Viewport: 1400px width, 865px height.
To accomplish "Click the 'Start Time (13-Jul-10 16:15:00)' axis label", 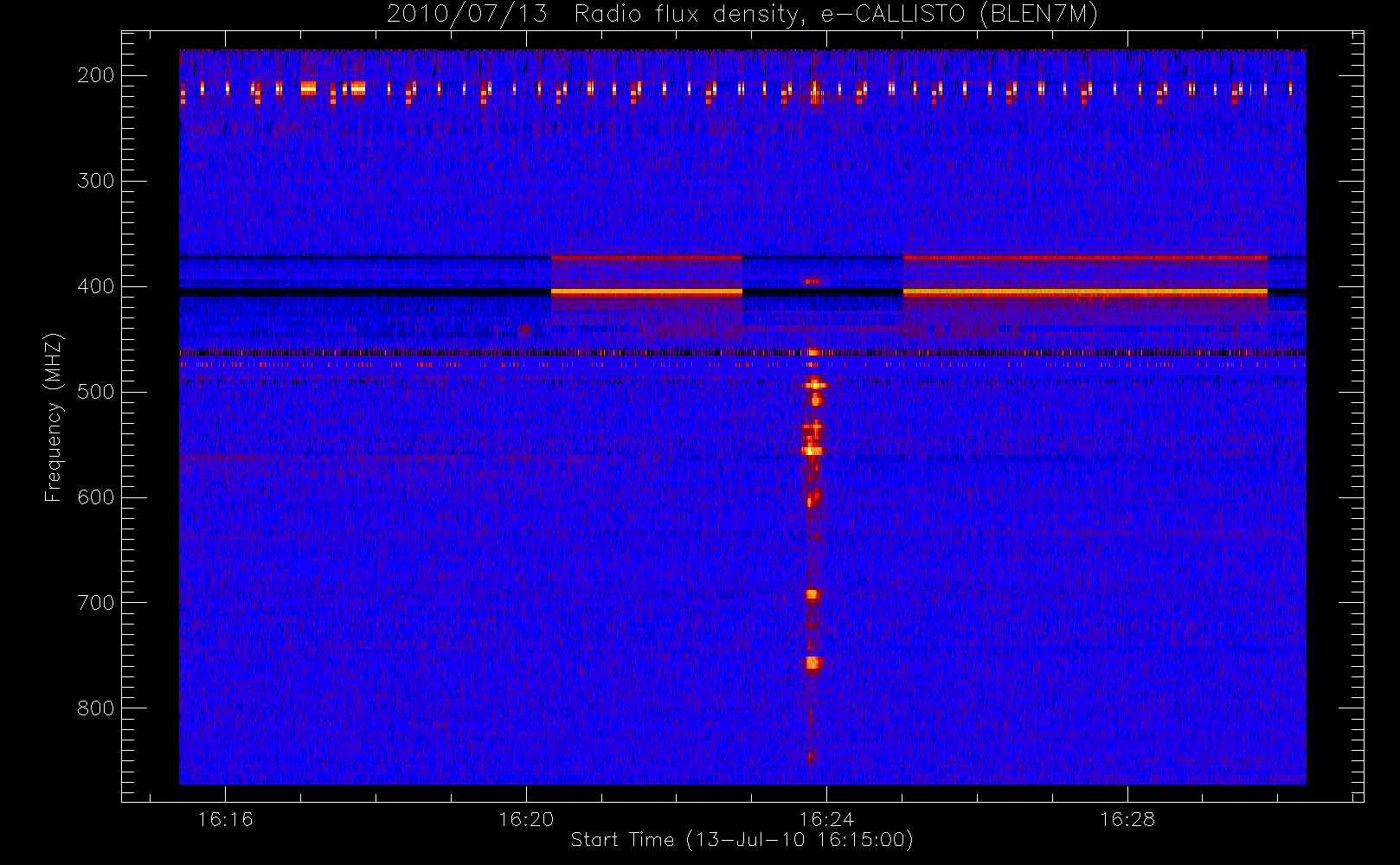I will pos(742,840).
